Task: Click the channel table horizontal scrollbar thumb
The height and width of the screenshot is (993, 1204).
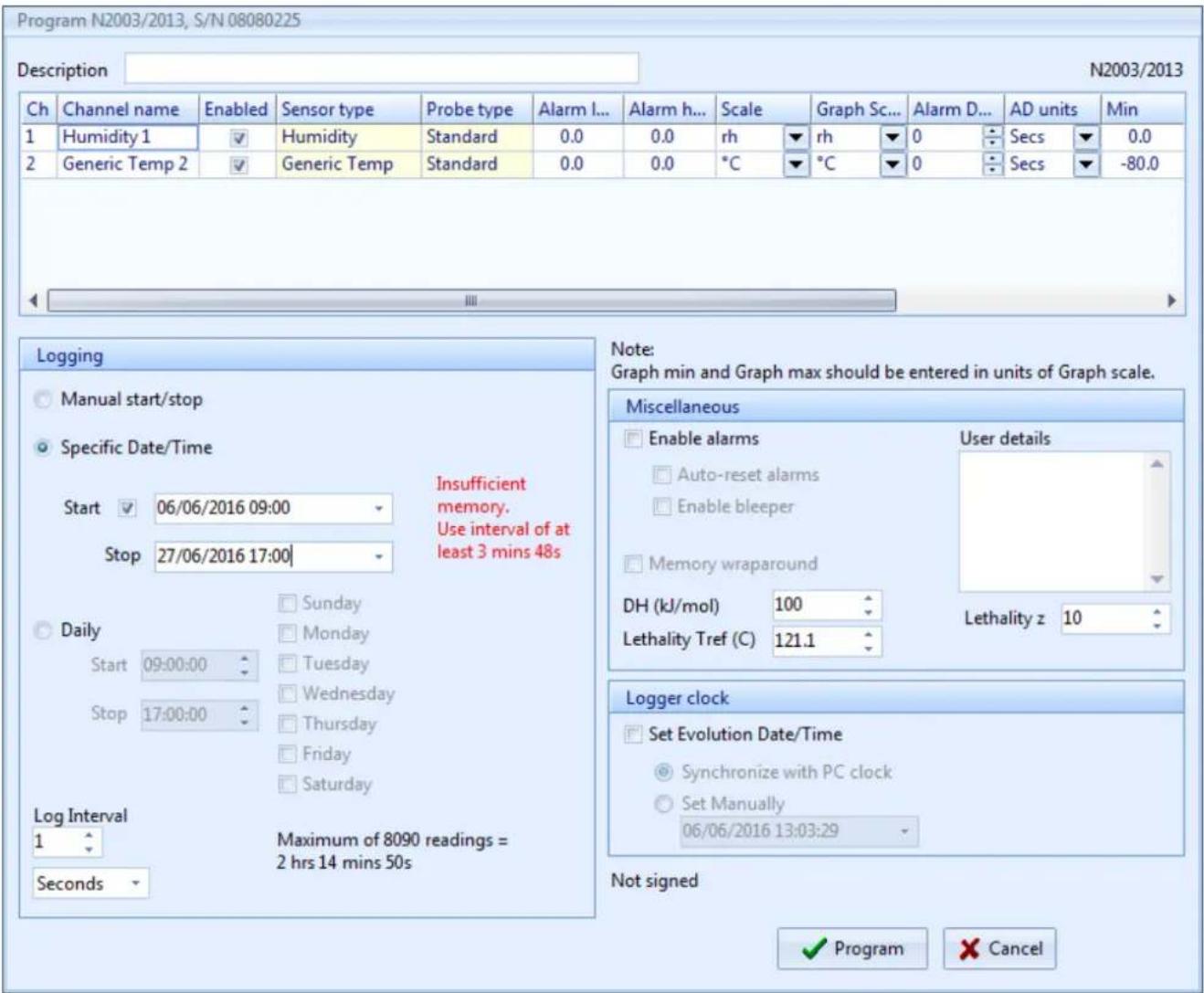Action: 471,301
